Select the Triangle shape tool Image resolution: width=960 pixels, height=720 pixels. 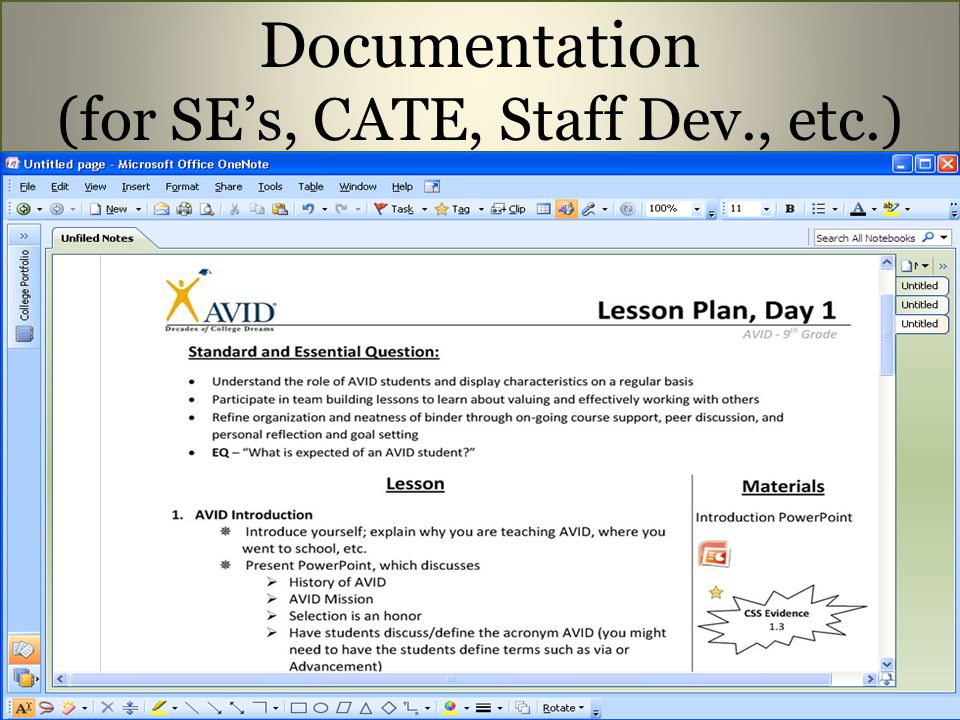pos(366,708)
